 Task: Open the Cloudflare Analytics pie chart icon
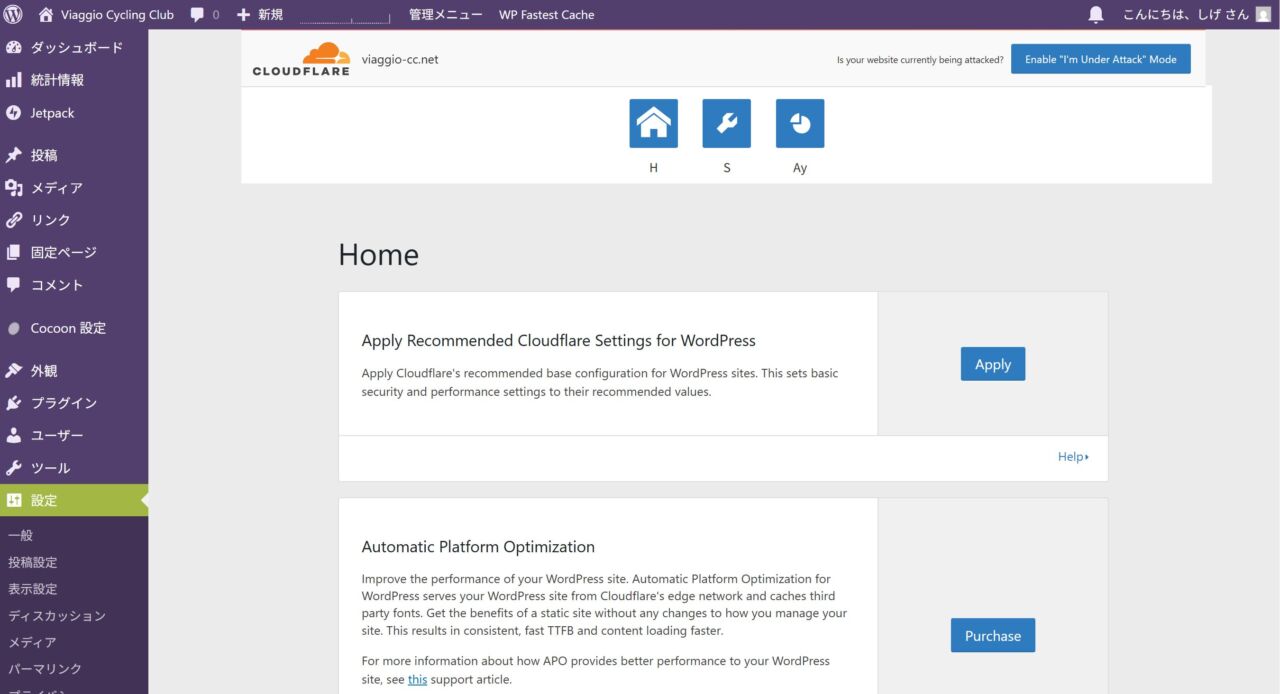[800, 123]
